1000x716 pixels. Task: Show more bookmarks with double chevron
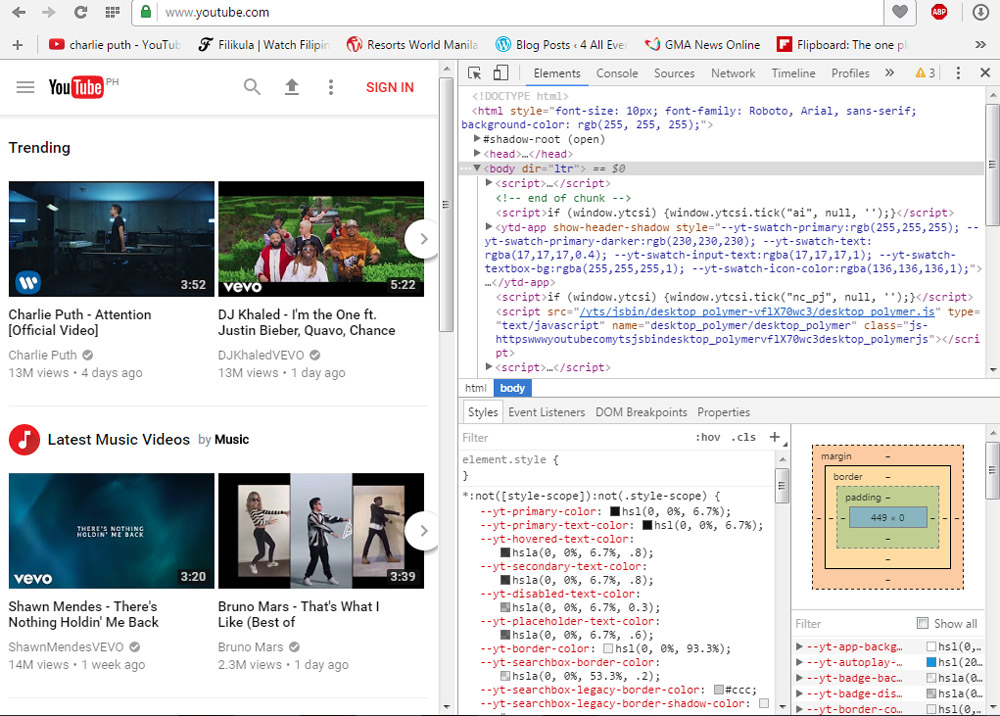[x=981, y=45]
